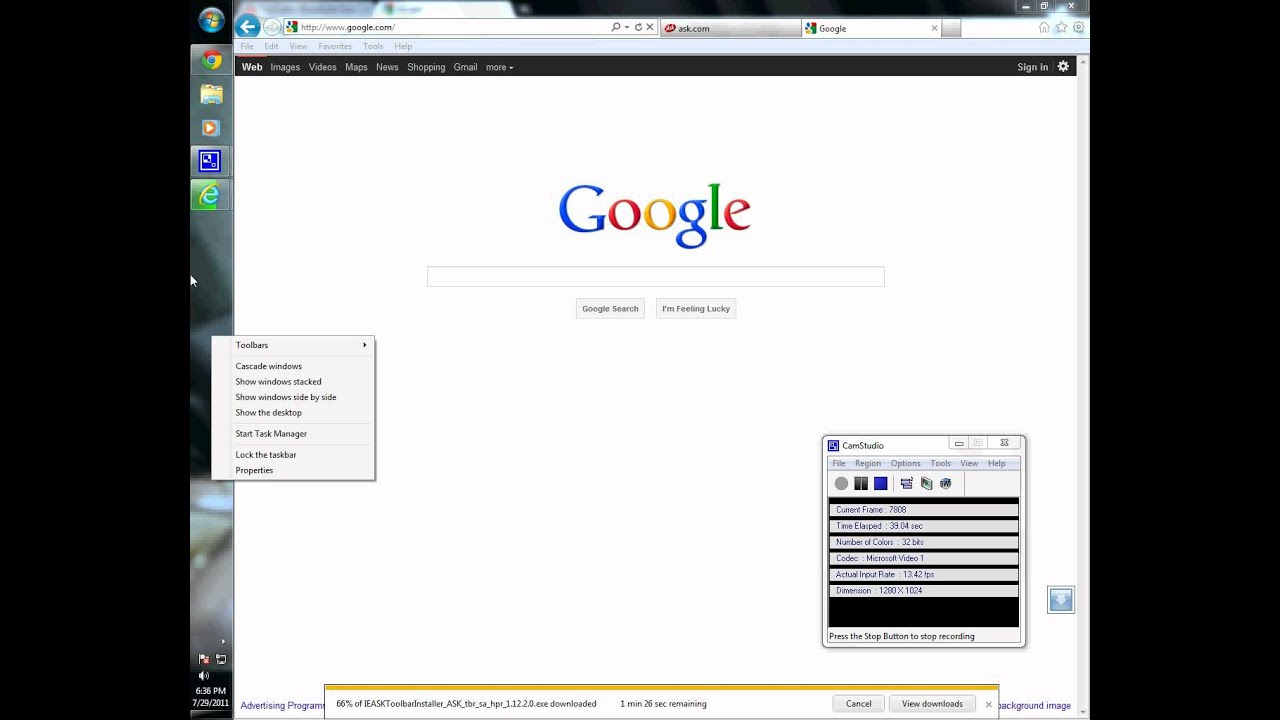Click the Google search input box
This screenshot has width=1280, height=720.
tap(656, 277)
